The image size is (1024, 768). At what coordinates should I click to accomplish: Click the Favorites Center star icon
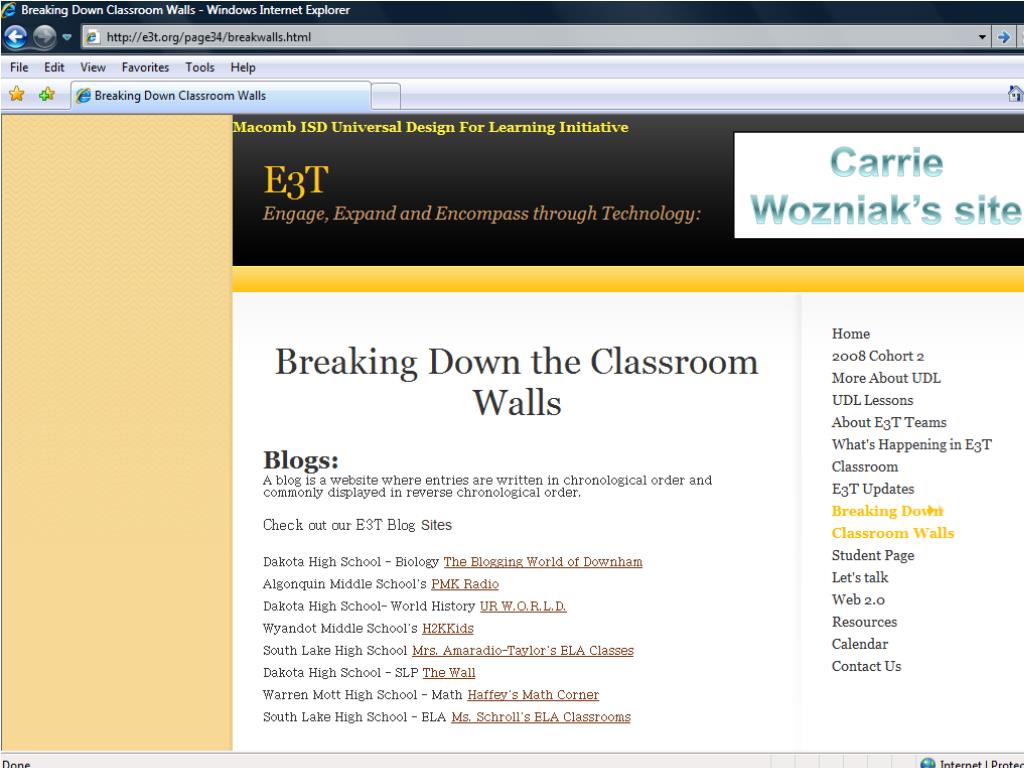pos(16,95)
